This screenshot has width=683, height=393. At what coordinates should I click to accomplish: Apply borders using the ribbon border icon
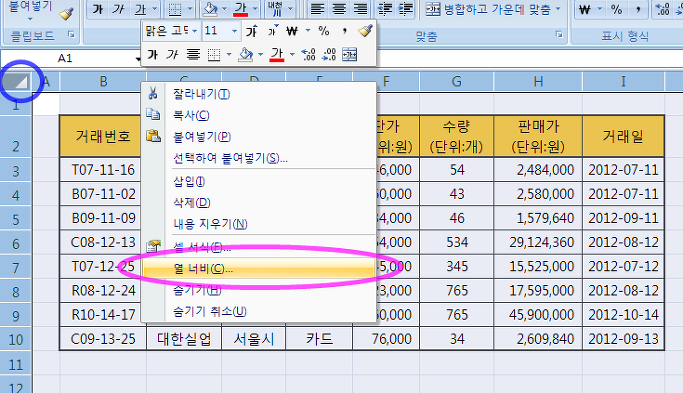point(175,9)
